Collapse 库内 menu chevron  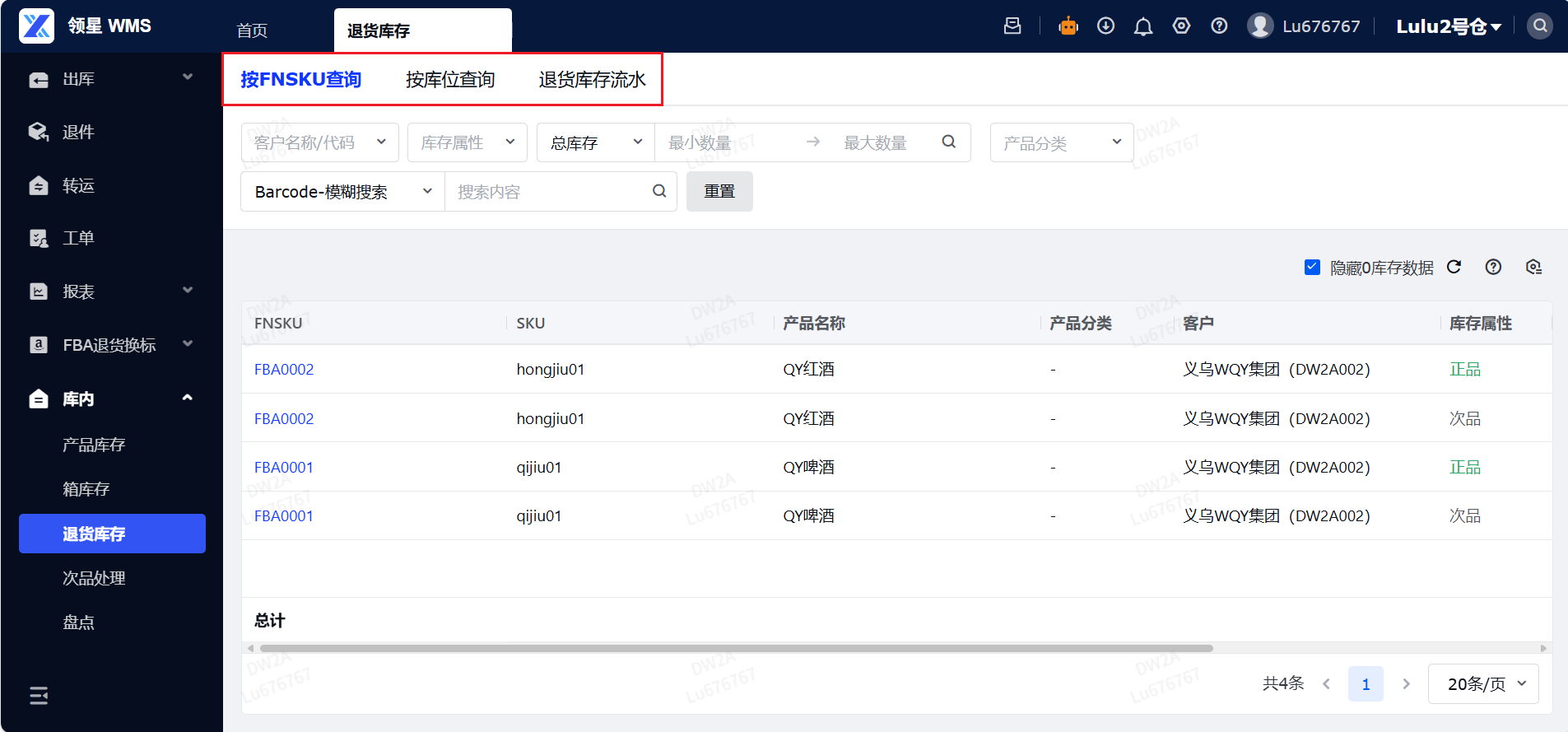click(x=188, y=398)
